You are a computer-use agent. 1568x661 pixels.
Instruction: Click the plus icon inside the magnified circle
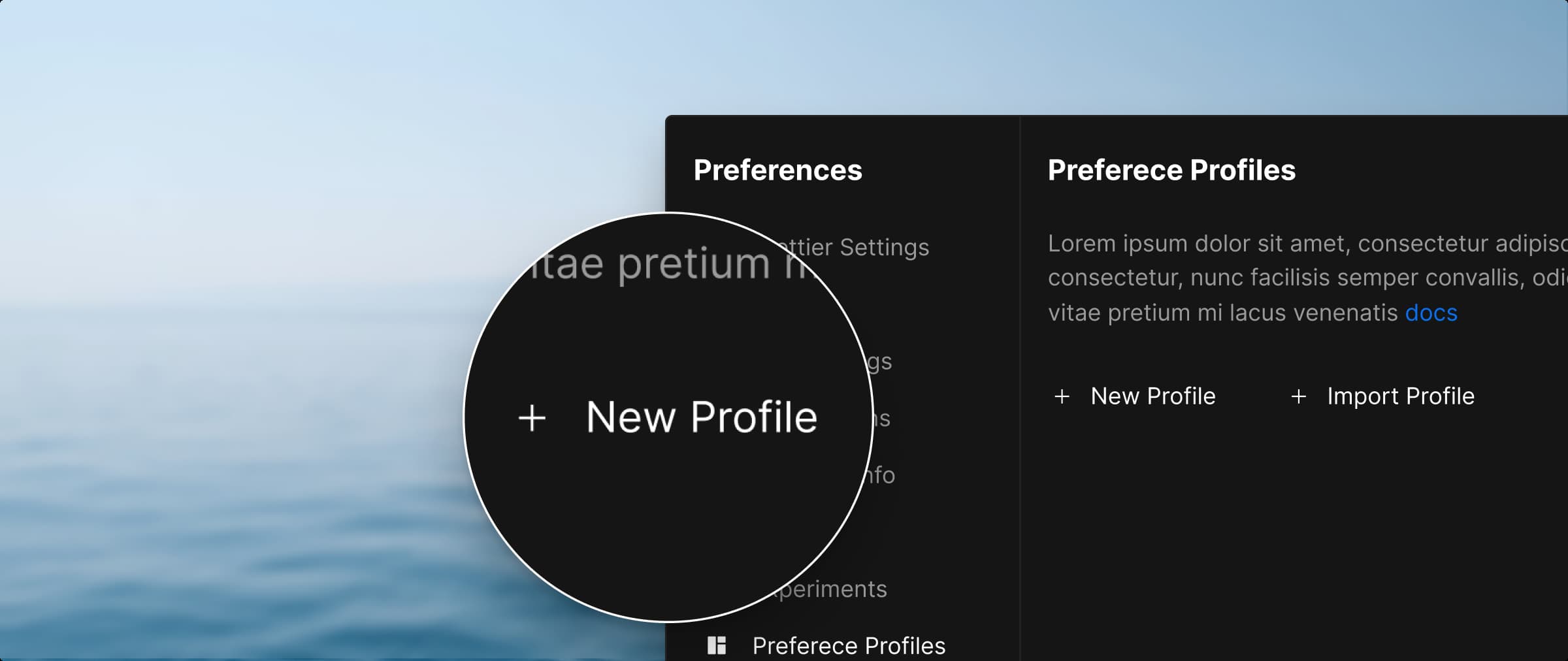pyautogui.click(x=532, y=418)
